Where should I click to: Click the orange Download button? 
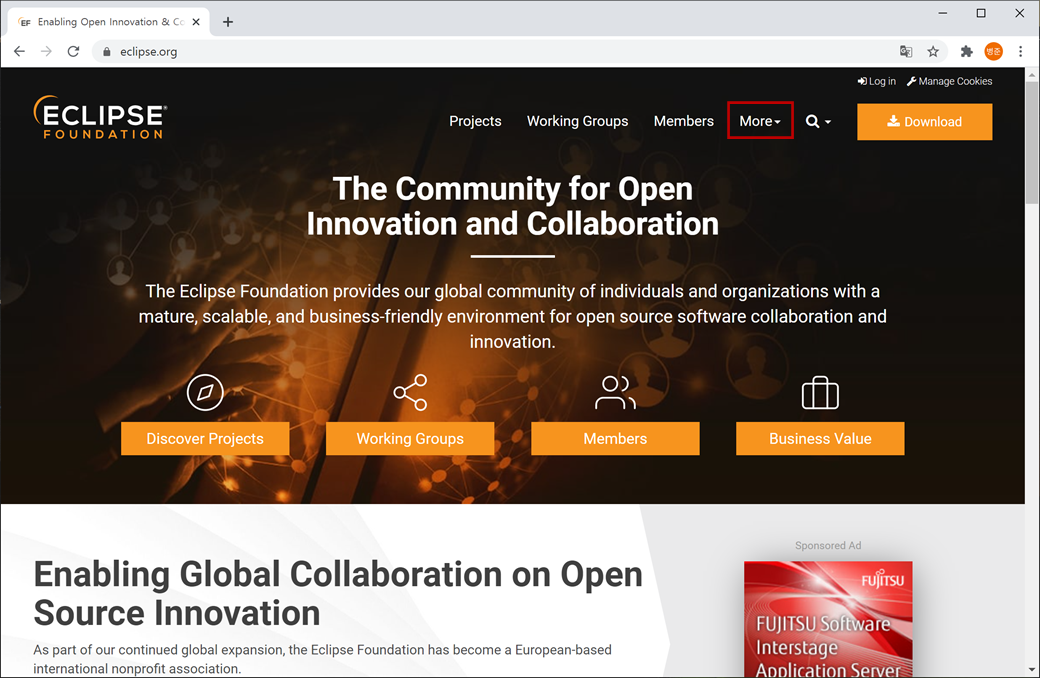[925, 121]
